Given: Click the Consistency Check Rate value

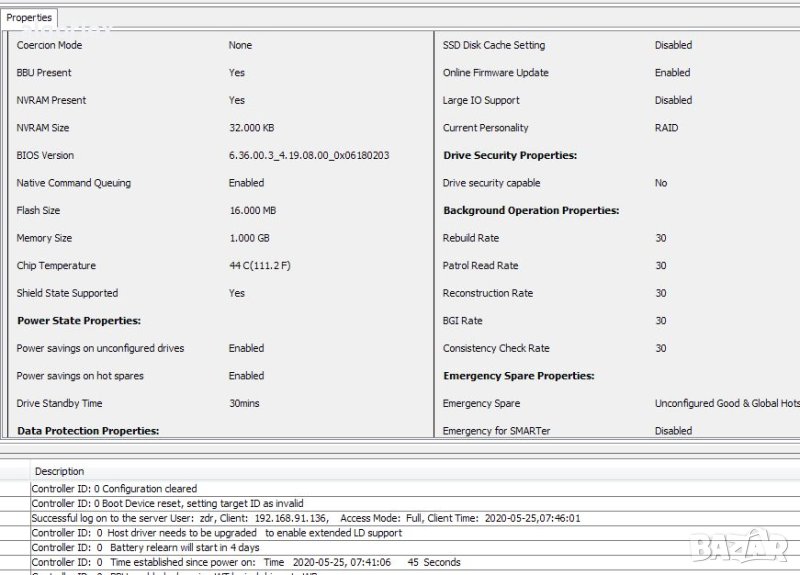Looking at the screenshot, I should tap(661, 349).
